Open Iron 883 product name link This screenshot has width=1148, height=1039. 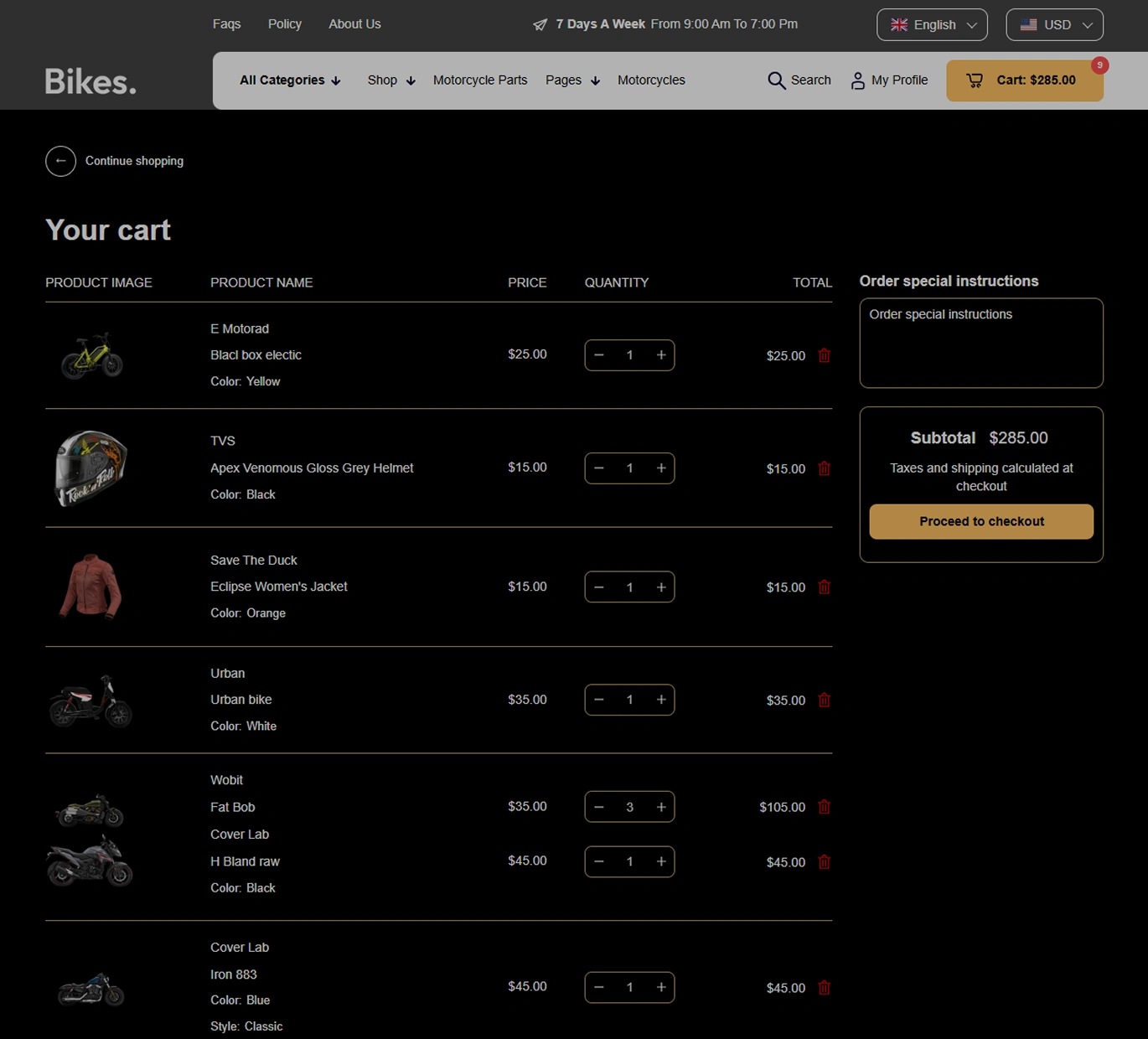(233, 974)
